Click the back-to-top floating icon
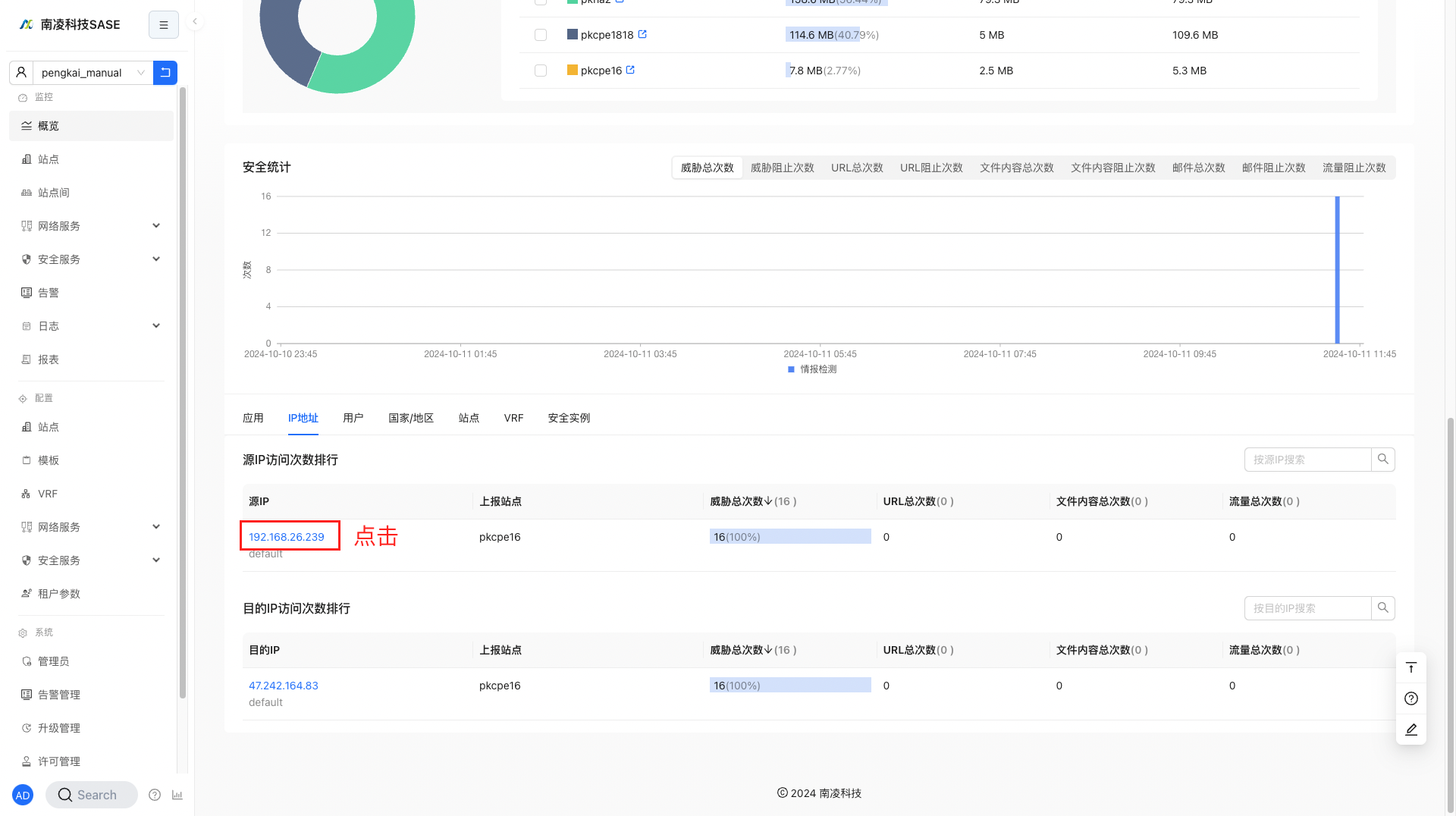 tap(1411, 668)
